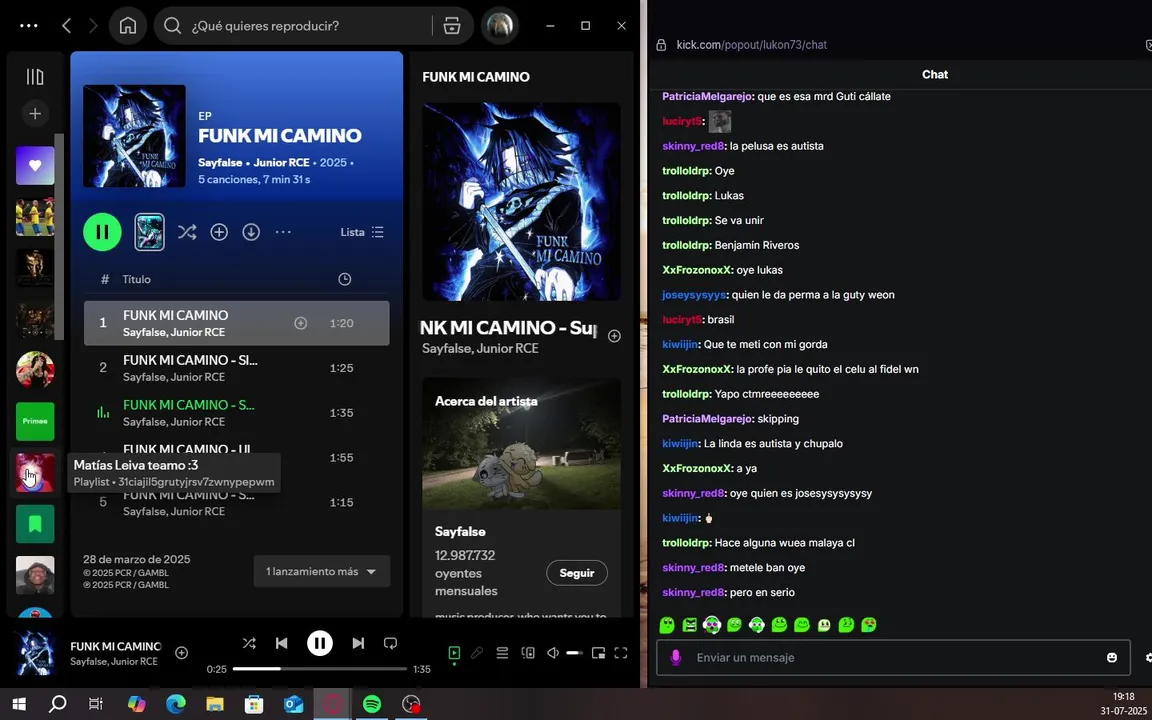Open Spotify from the taskbar
This screenshot has height=720, width=1152.
tap(372, 705)
